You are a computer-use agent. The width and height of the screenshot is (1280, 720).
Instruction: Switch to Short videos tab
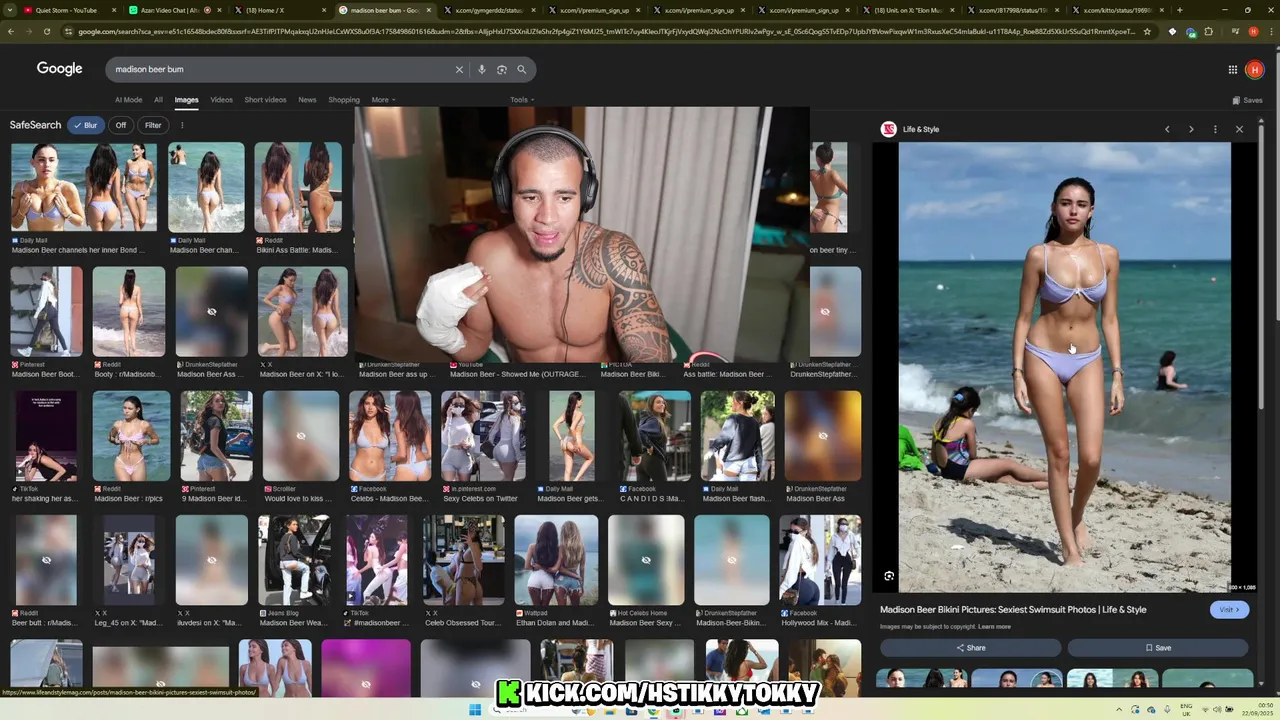pos(265,100)
